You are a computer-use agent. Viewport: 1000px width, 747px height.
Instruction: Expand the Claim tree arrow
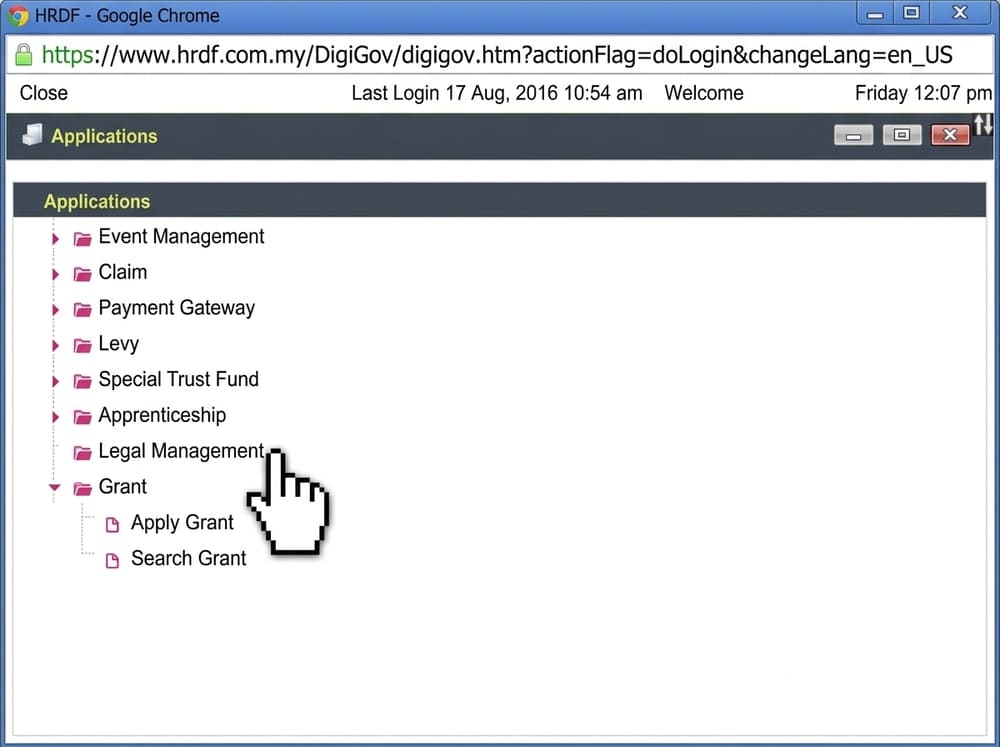(55, 274)
